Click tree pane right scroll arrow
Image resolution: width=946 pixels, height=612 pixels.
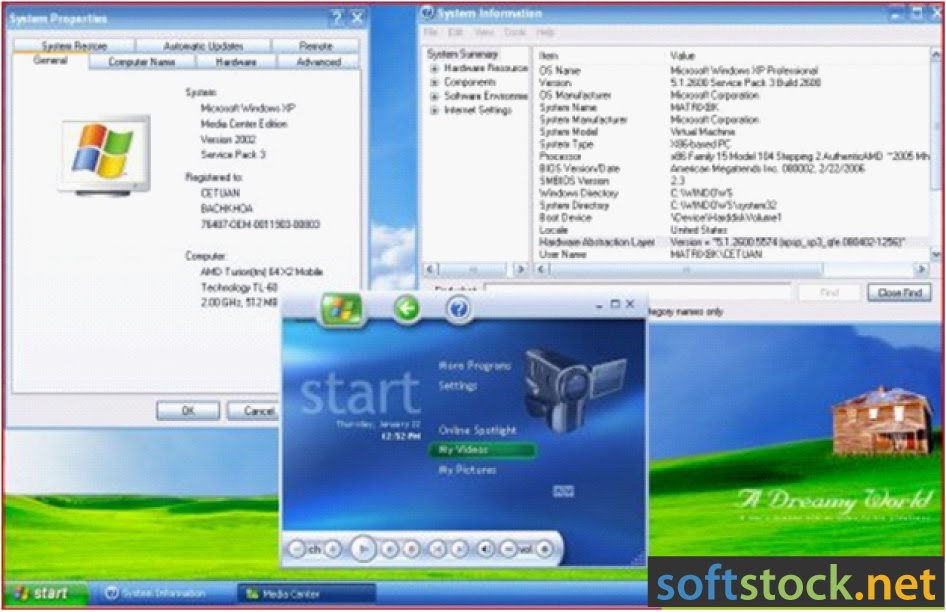tap(521, 269)
